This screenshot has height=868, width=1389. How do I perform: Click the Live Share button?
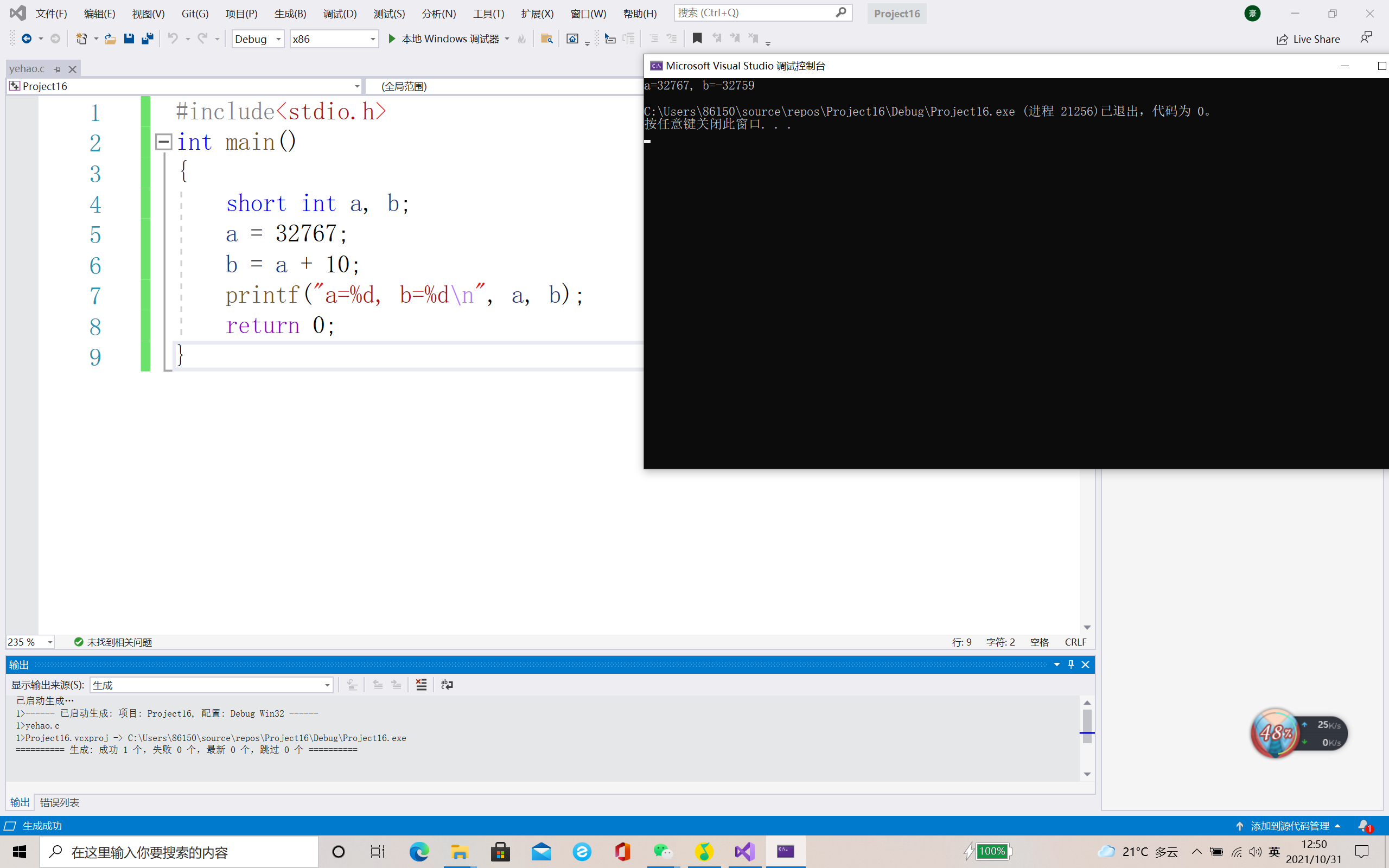[x=1308, y=39]
